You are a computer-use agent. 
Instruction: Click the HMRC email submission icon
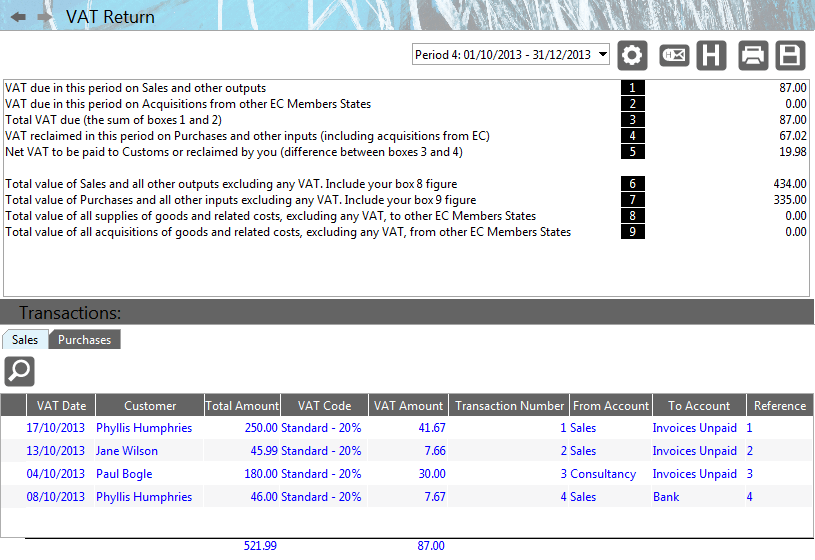(674, 55)
